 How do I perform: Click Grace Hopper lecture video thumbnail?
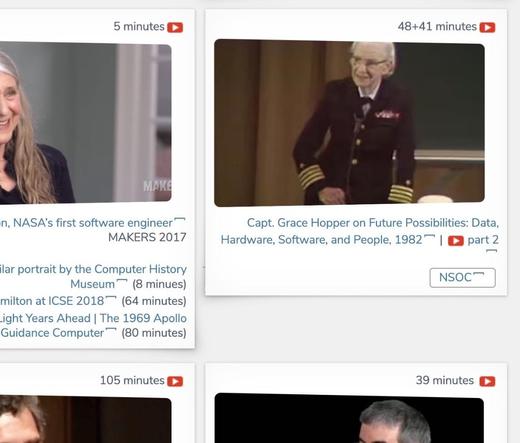[x=349, y=123]
